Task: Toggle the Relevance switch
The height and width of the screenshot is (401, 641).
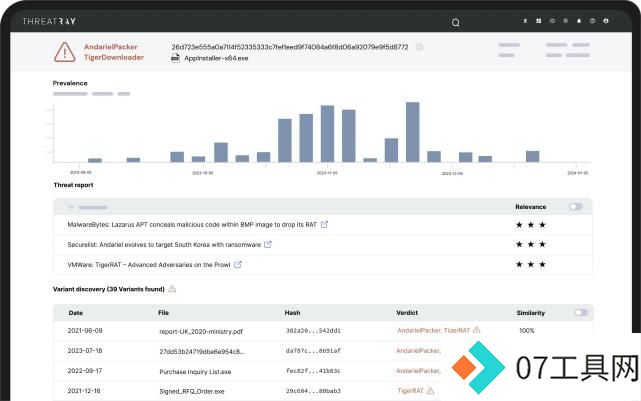Action: (x=576, y=207)
